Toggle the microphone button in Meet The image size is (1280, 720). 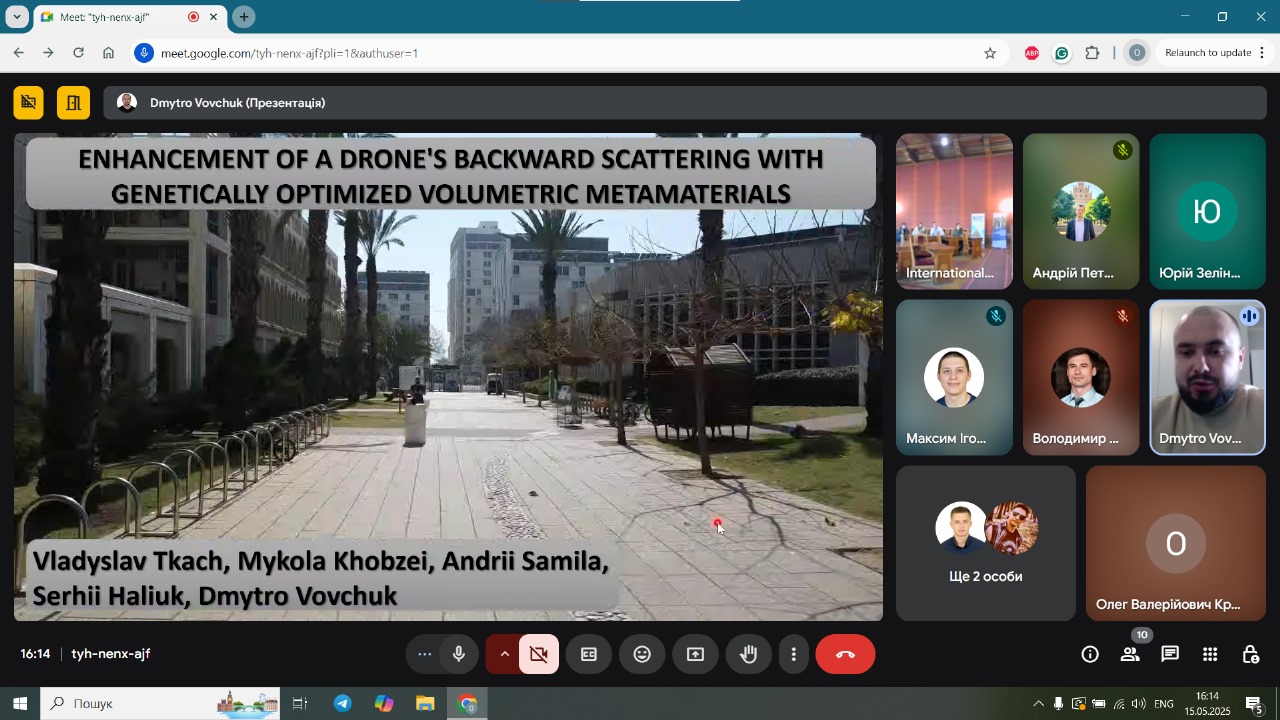click(459, 654)
